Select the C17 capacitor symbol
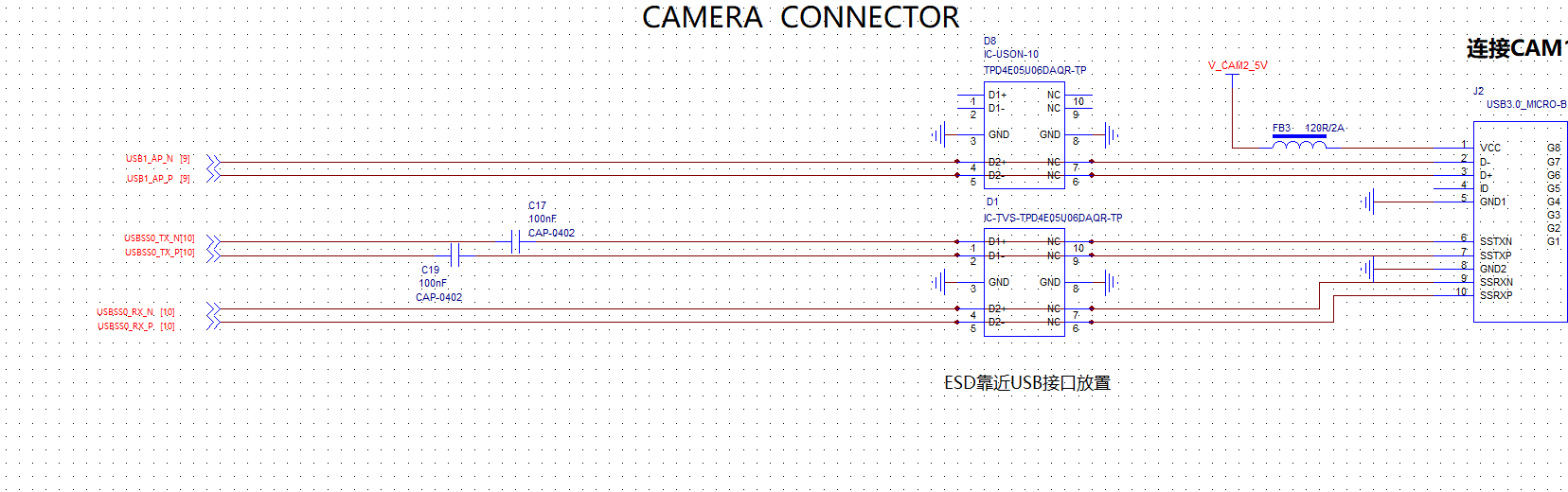1568x492 pixels. coord(515,242)
